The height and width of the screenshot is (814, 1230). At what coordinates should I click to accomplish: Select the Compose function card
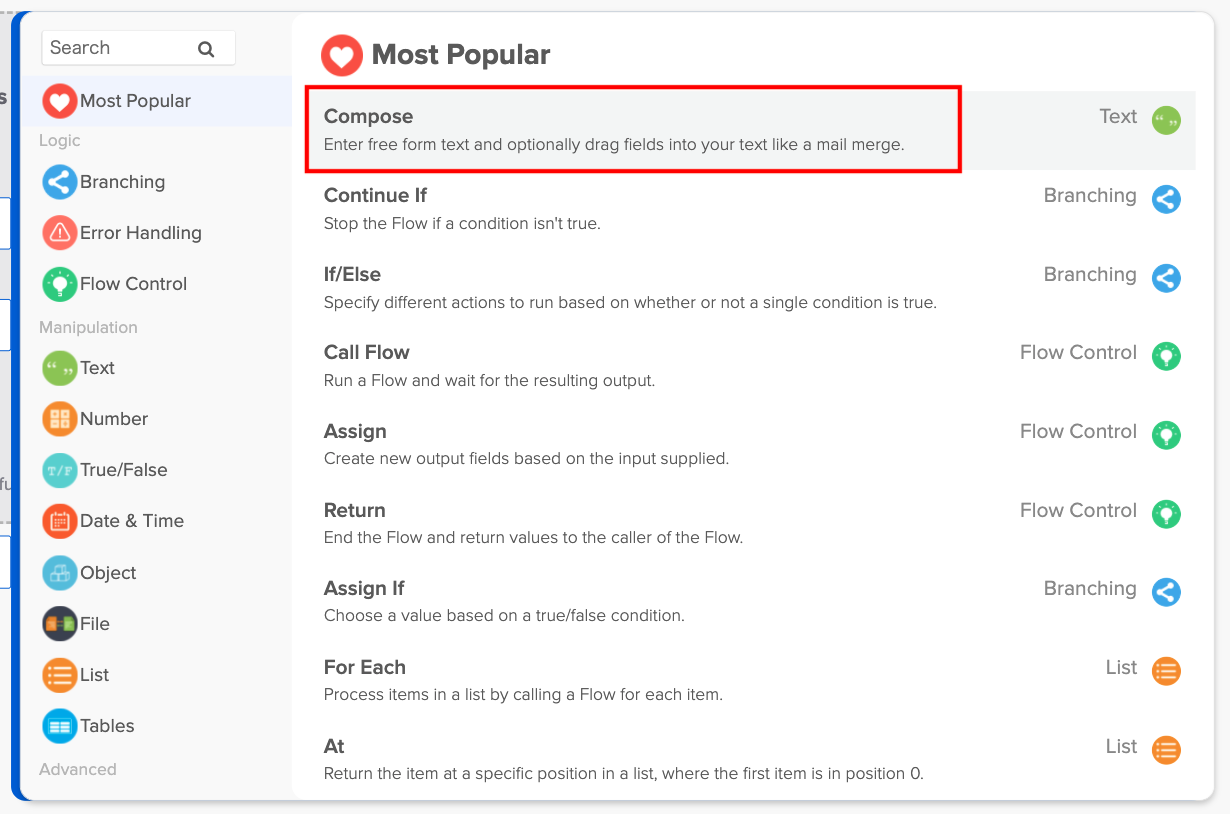tap(632, 130)
